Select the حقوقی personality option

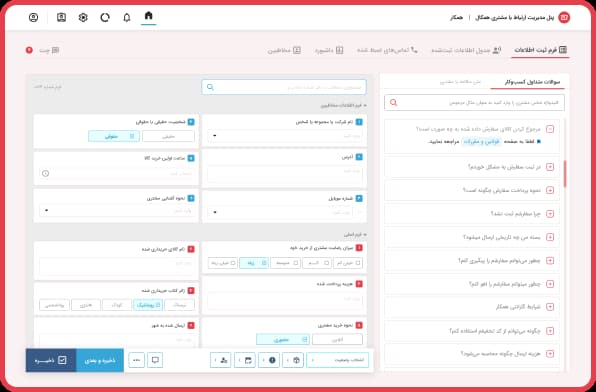coord(114,136)
